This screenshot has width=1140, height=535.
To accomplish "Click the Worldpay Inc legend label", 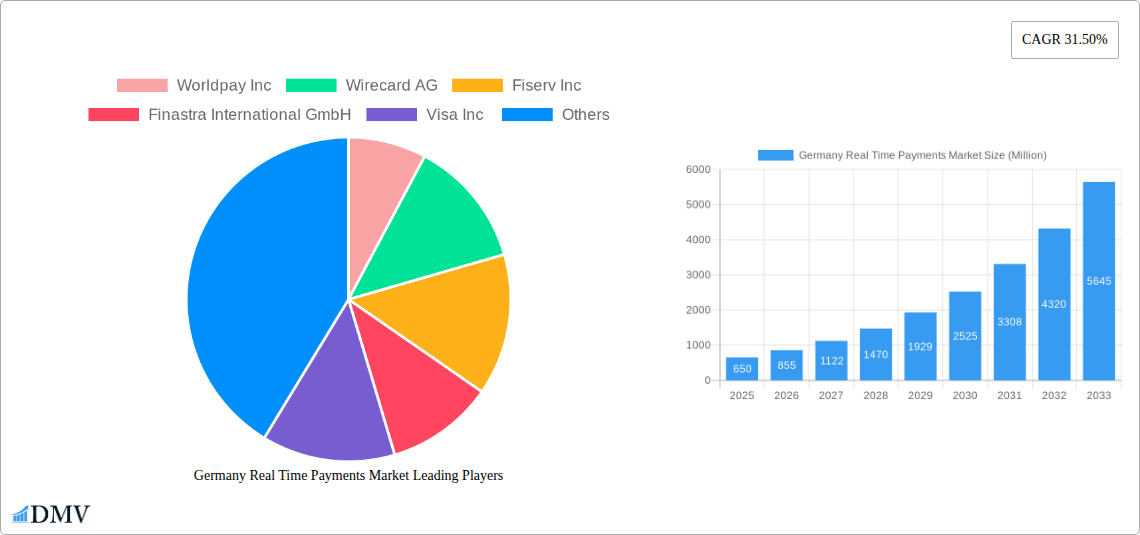I will (x=224, y=86).
